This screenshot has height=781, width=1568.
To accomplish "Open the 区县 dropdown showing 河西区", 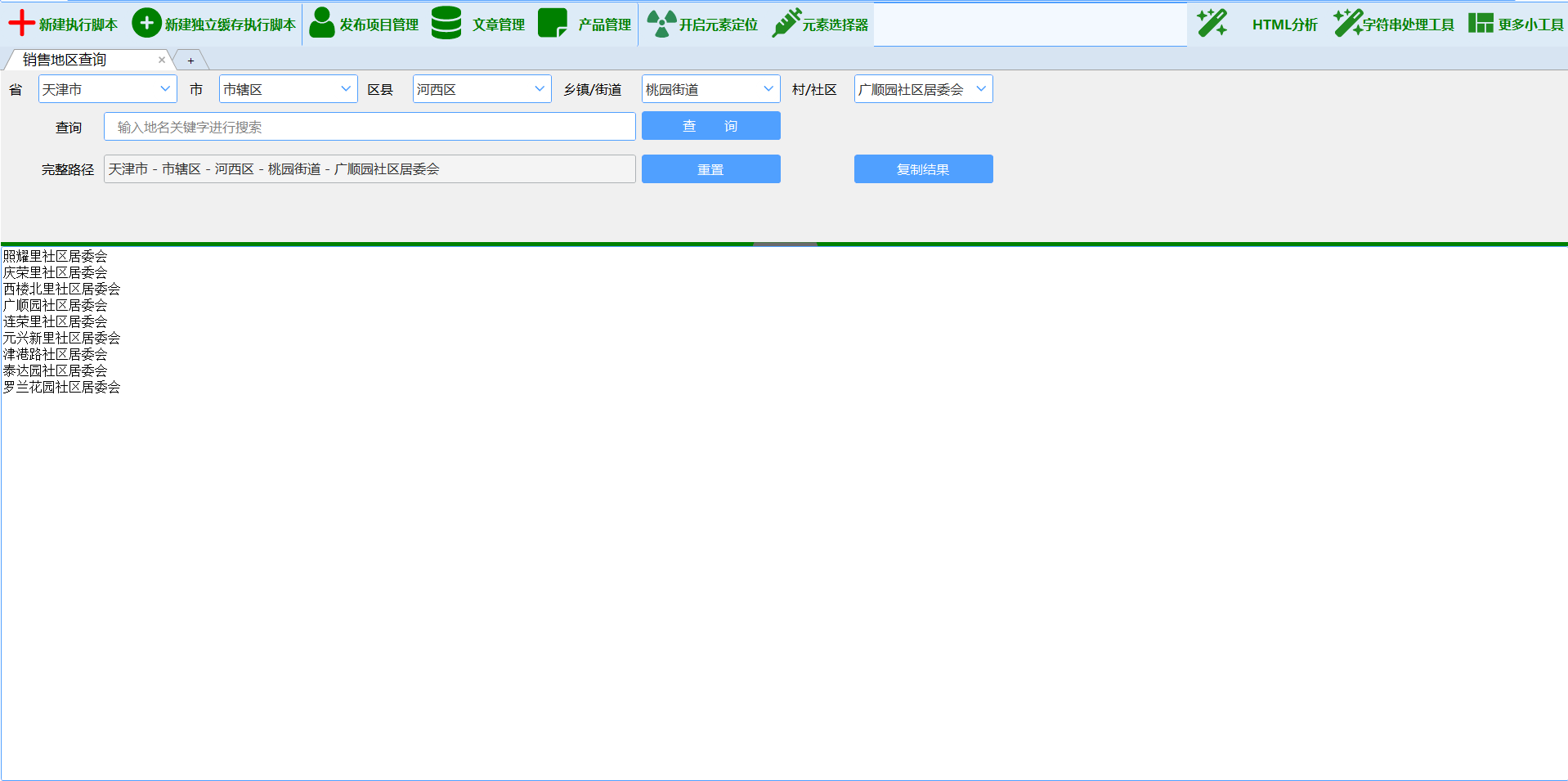I will [482, 89].
